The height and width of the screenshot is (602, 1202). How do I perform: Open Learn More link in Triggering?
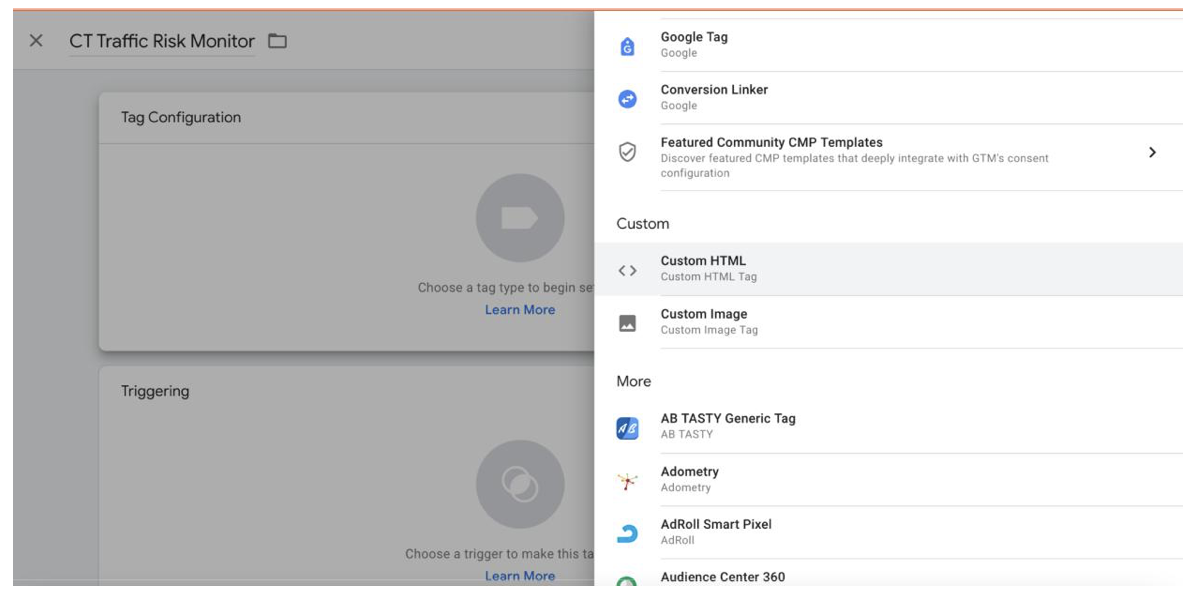520,576
